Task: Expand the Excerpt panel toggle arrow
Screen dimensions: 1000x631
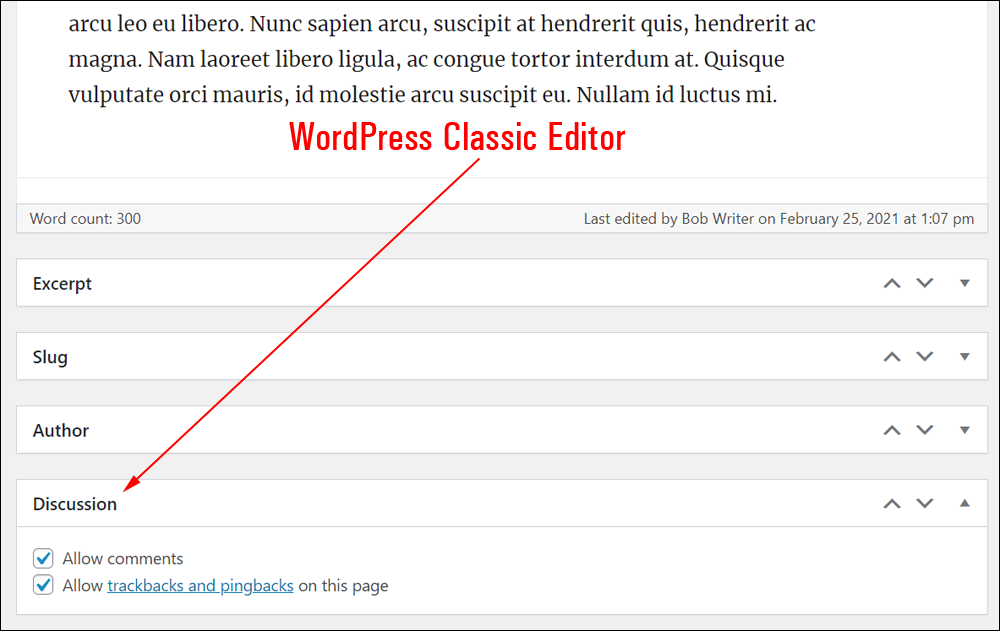Action: coord(965,283)
